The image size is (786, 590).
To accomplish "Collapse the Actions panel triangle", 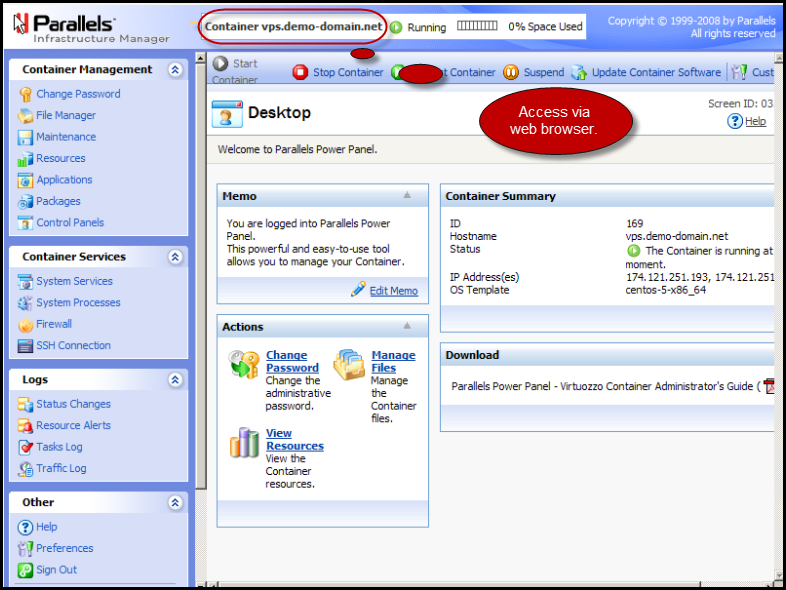I will 407,326.
